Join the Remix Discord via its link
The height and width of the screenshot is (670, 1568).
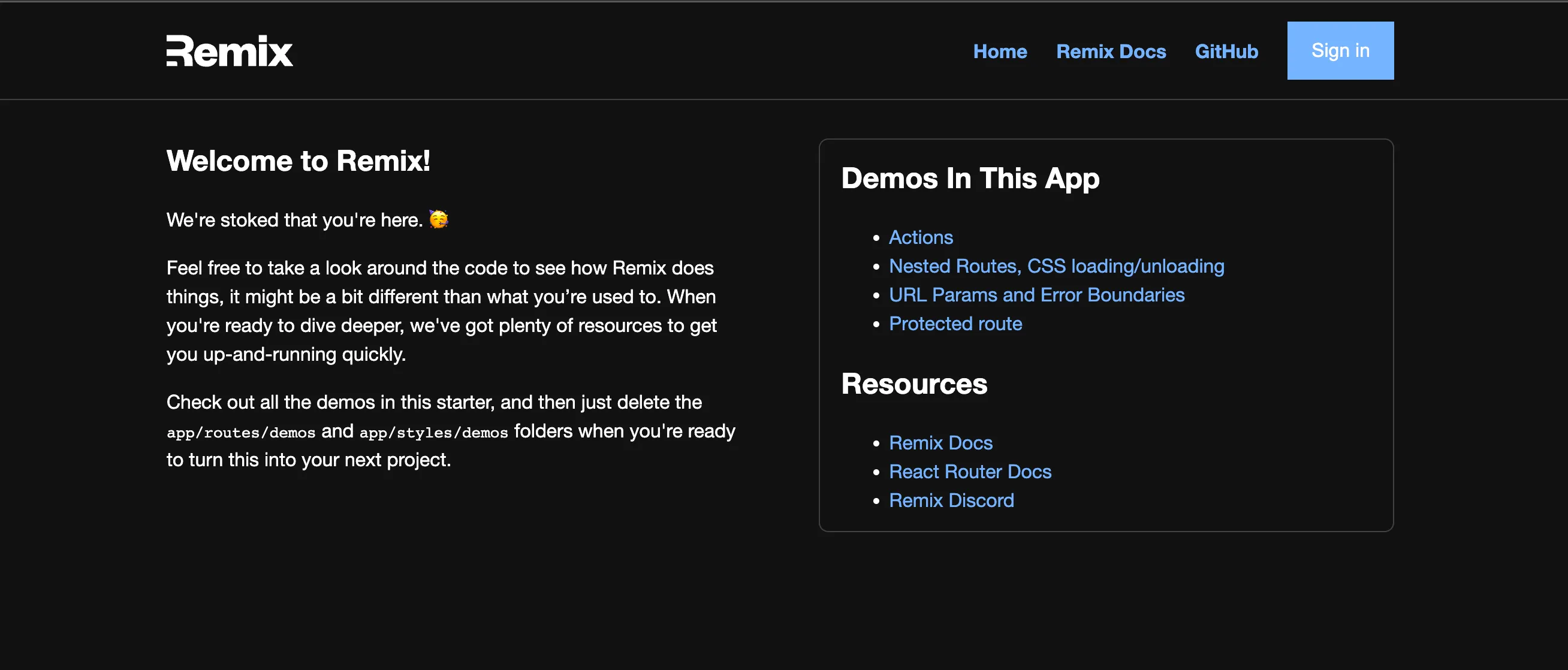point(951,500)
